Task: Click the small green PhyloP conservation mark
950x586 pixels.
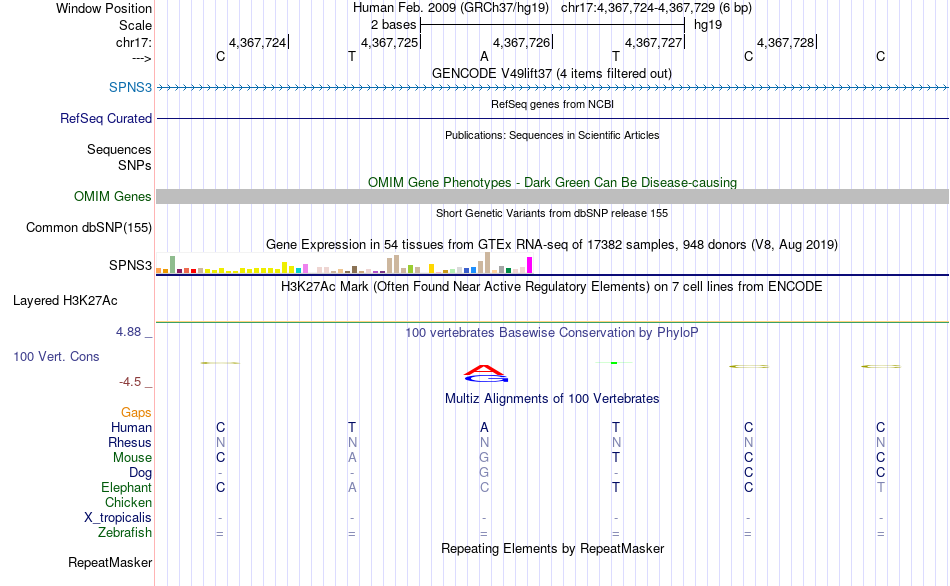Action: [x=614, y=362]
